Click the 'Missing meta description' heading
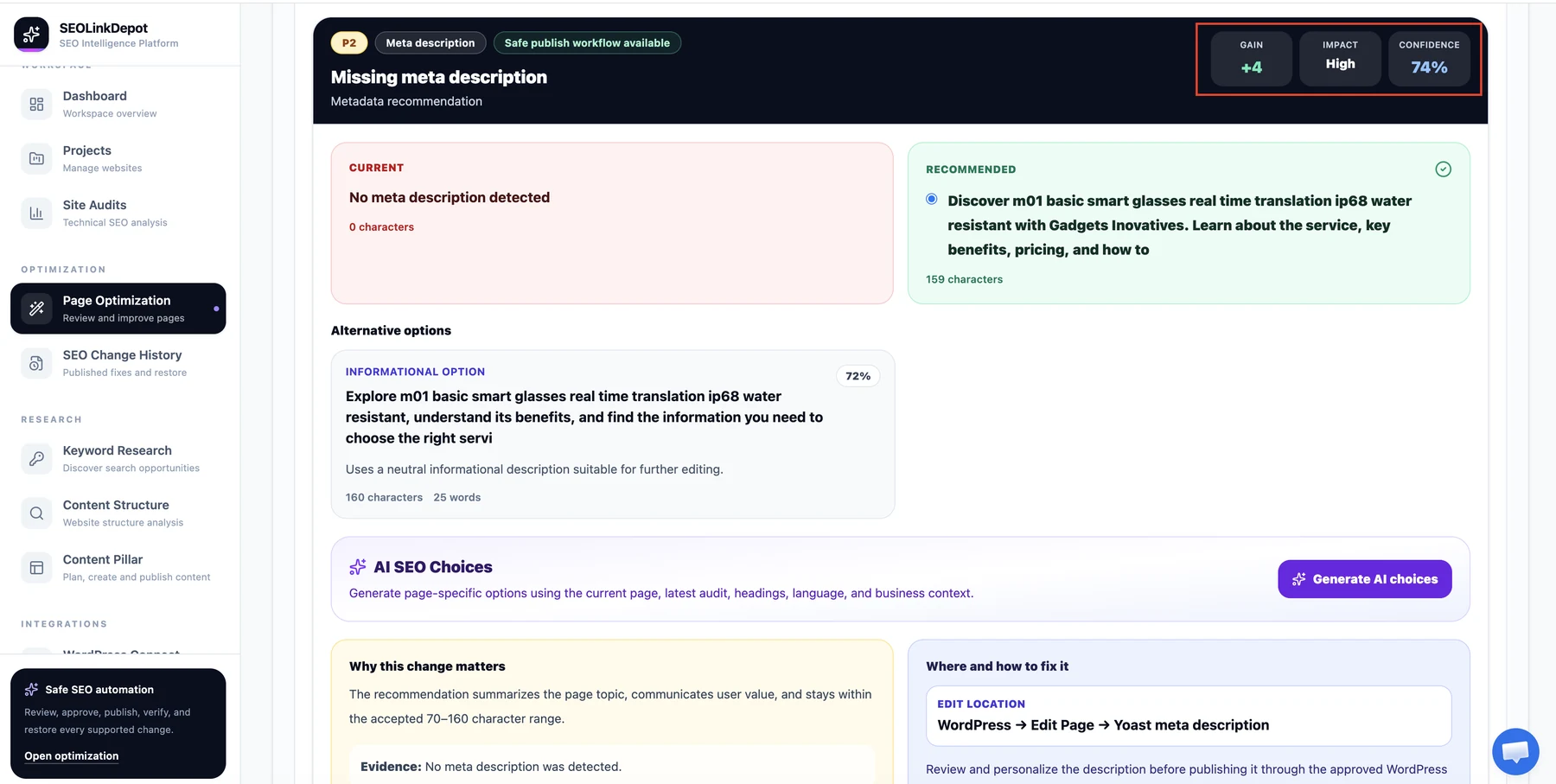This screenshot has height=784, width=1556. pyautogui.click(x=438, y=77)
